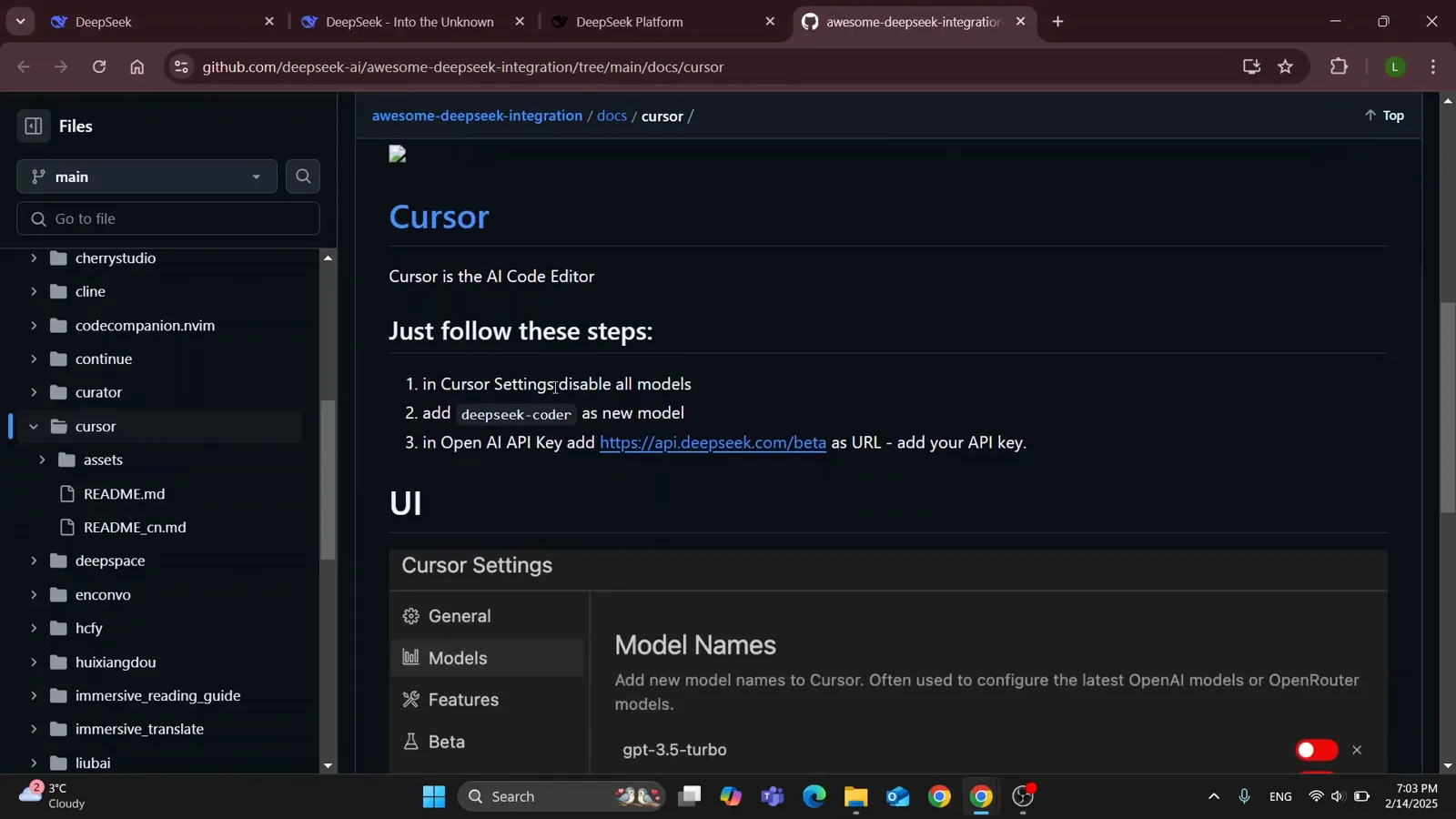This screenshot has width=1456, height=819.
Task: Open Task View on taskbar
Action: tap(690, 797)
